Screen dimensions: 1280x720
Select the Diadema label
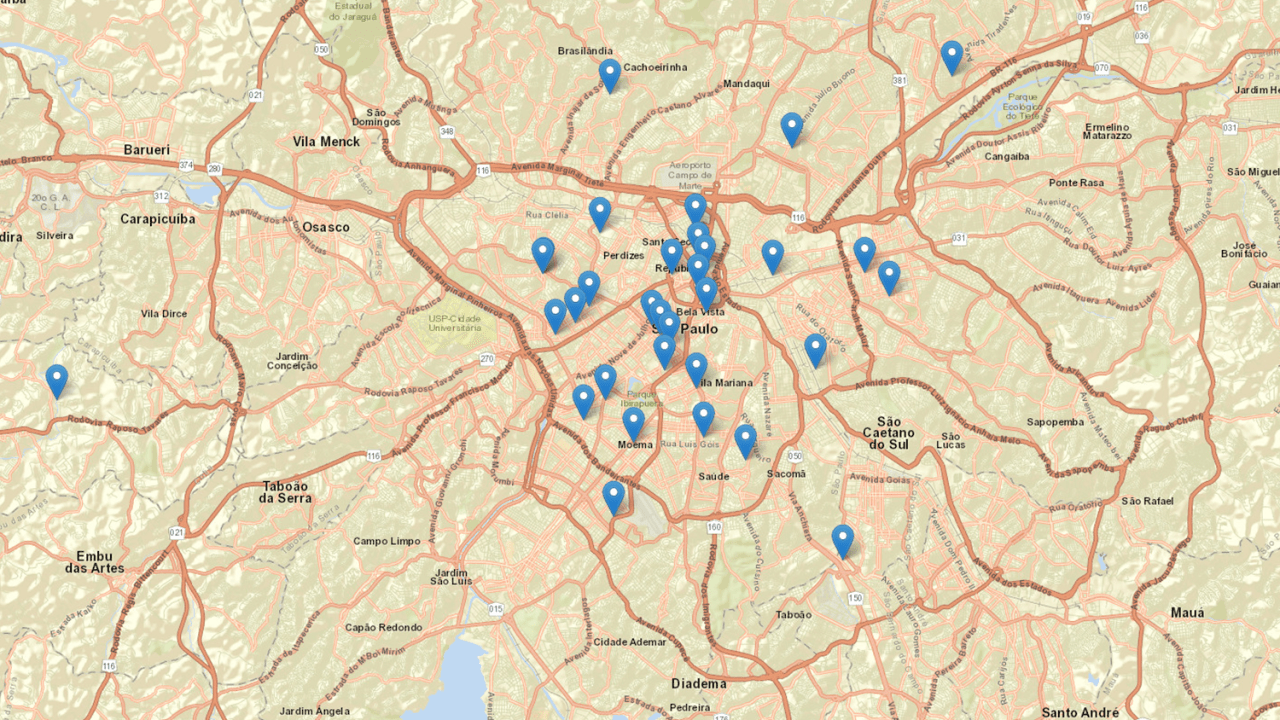click(699, 684)
